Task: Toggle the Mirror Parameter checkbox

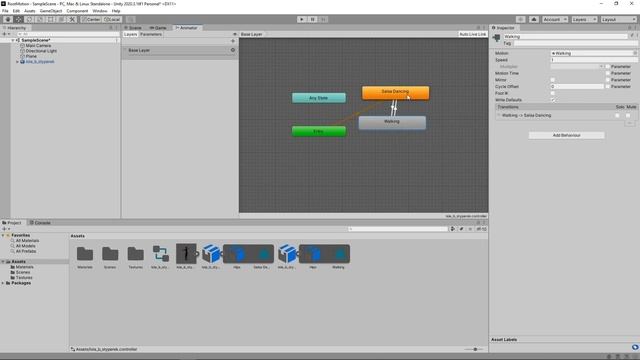Action: point(608,80)
